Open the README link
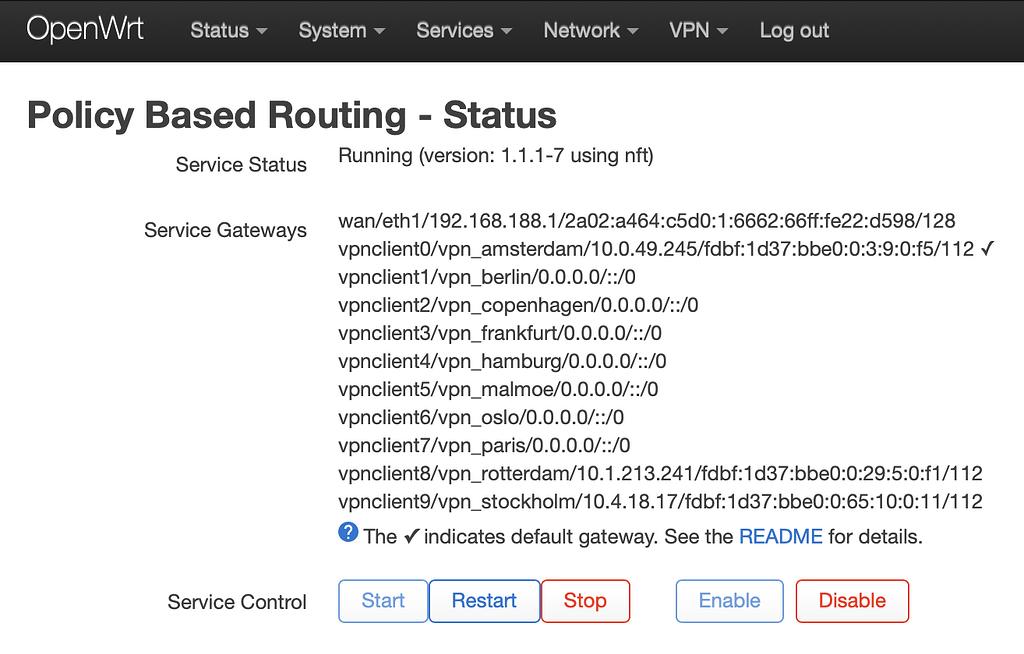This screenshot has width=1024, height=654. pyautogui.click(x=779, y=536)
